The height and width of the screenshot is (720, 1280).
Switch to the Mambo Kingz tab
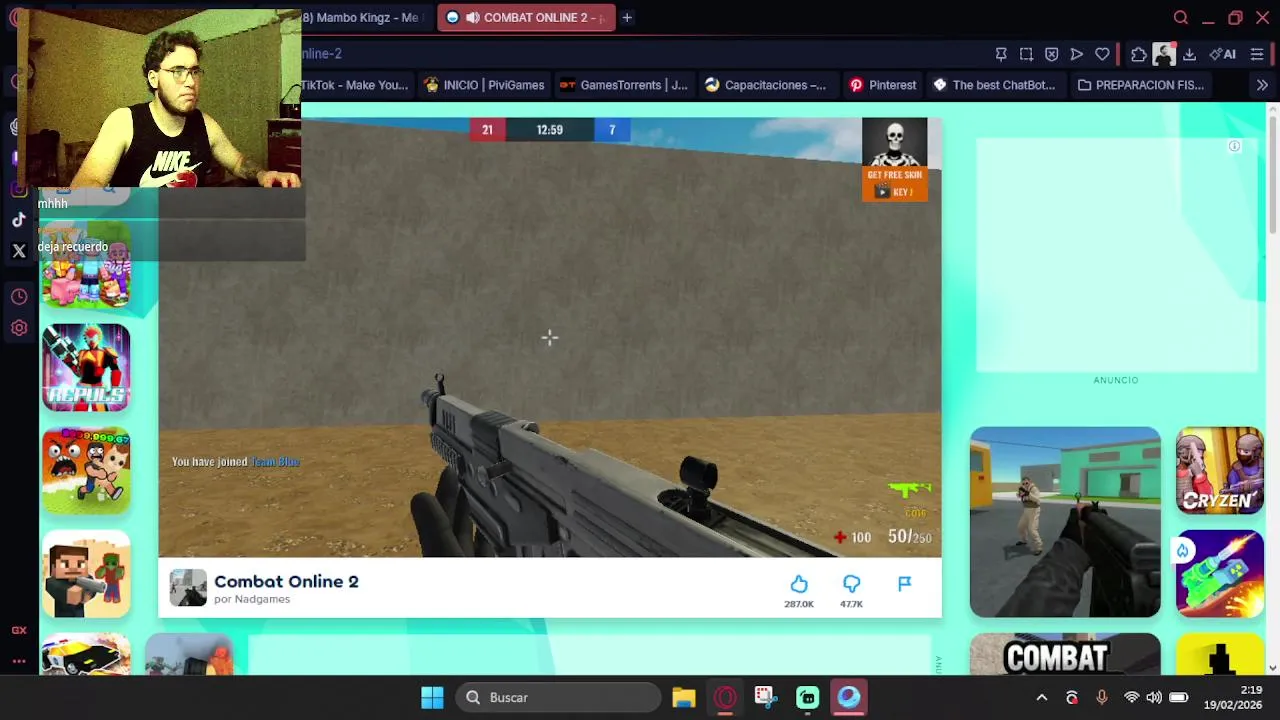(x=361, y=17)
